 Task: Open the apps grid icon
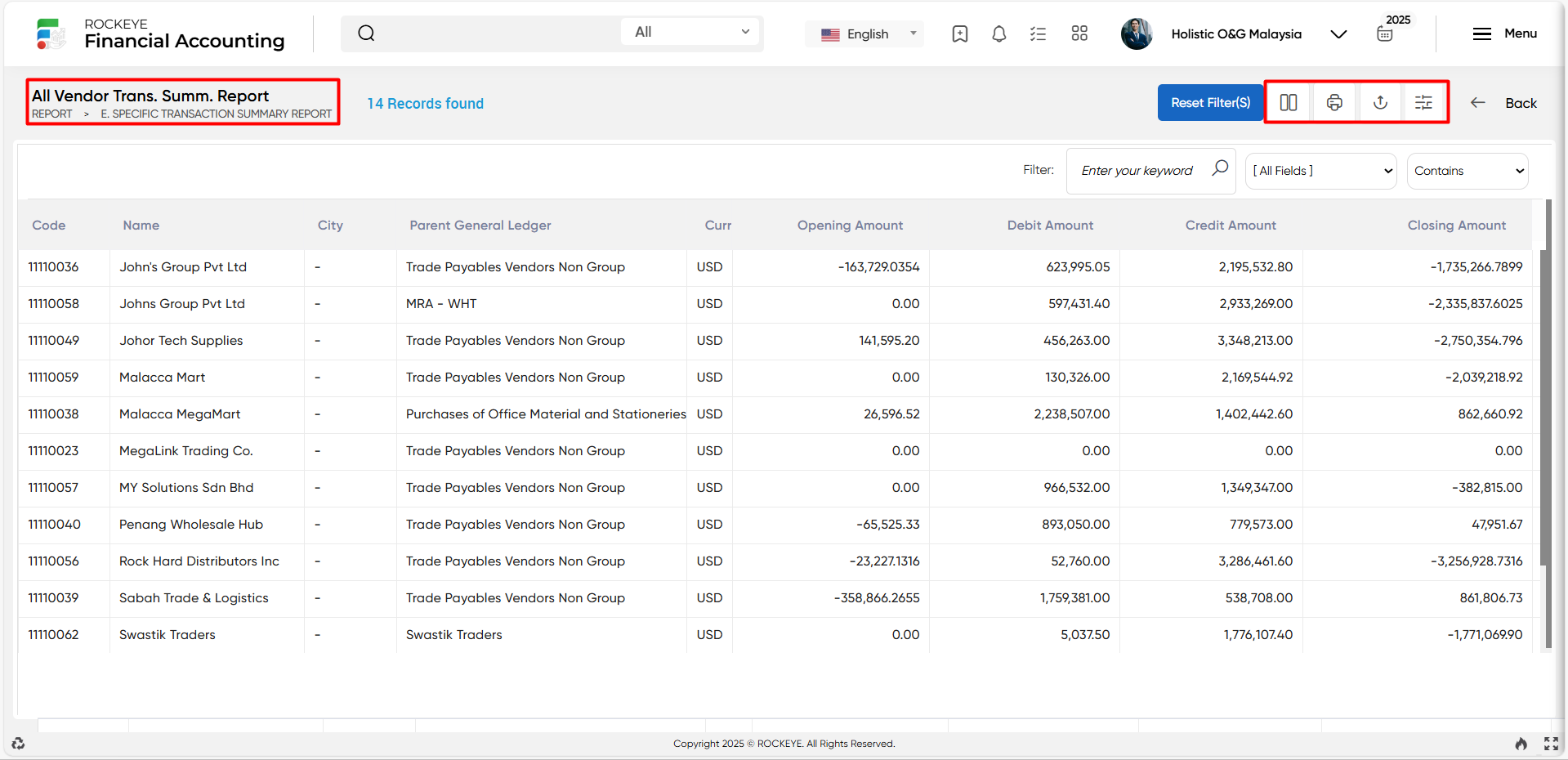[1079, 34]
